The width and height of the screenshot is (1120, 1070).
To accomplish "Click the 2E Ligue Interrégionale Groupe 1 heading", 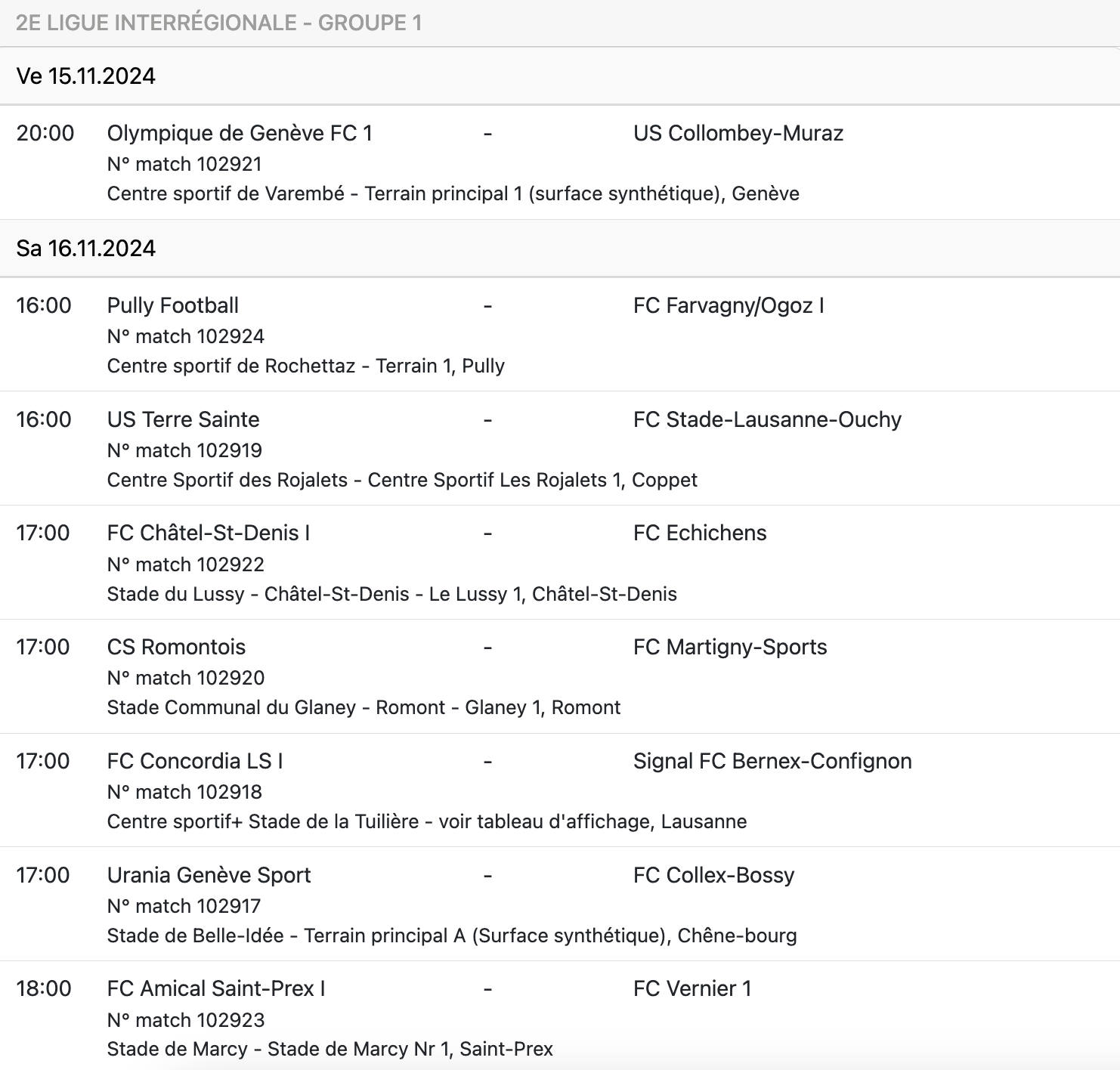I will tap(218, 23).
